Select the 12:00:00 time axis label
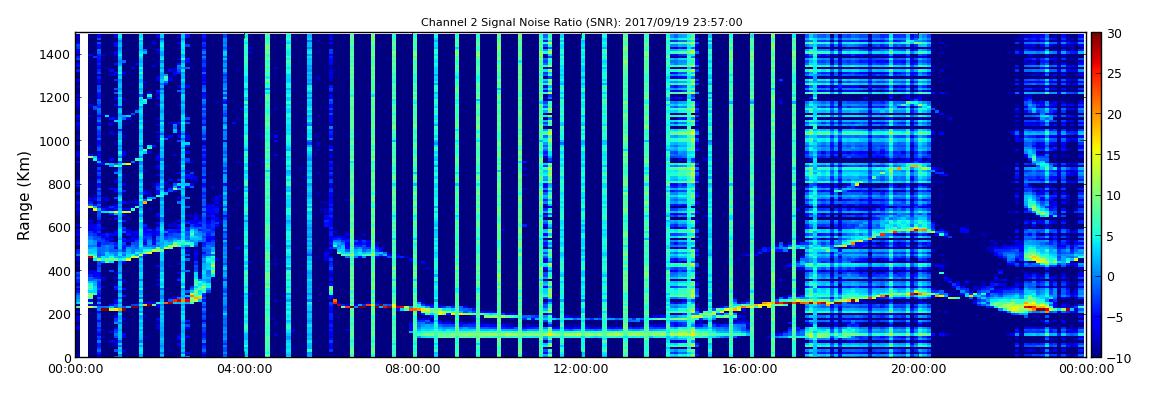 (579, 369)
